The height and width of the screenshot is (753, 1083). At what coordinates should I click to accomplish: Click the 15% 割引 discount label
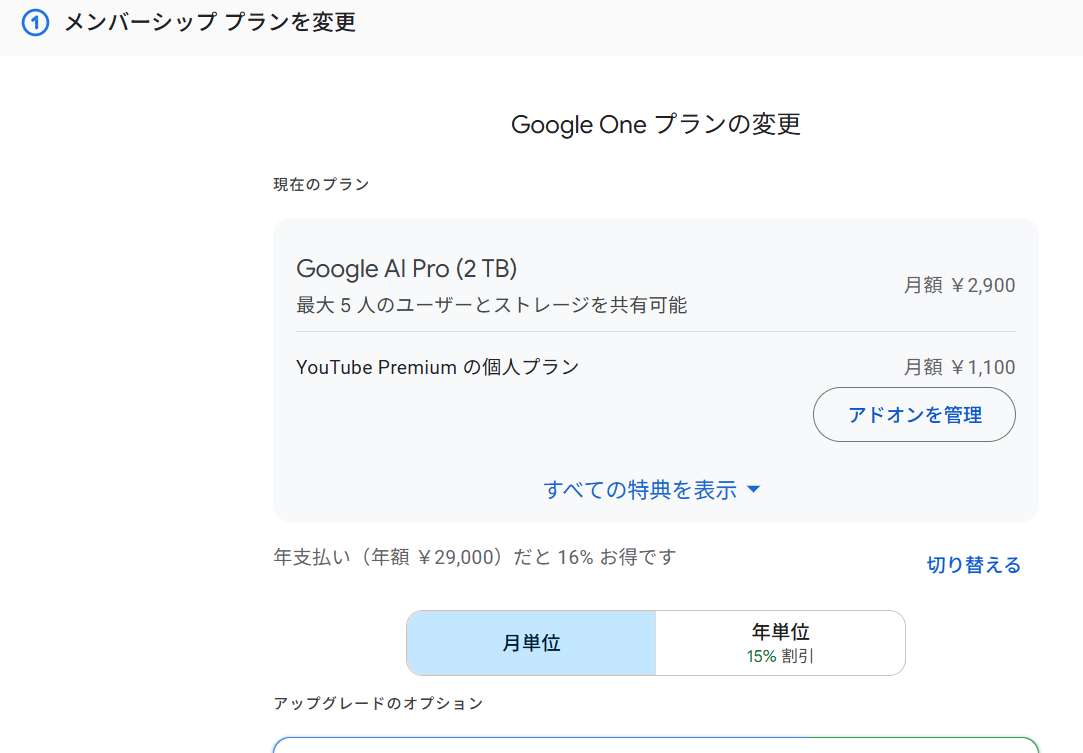point(780,657)
